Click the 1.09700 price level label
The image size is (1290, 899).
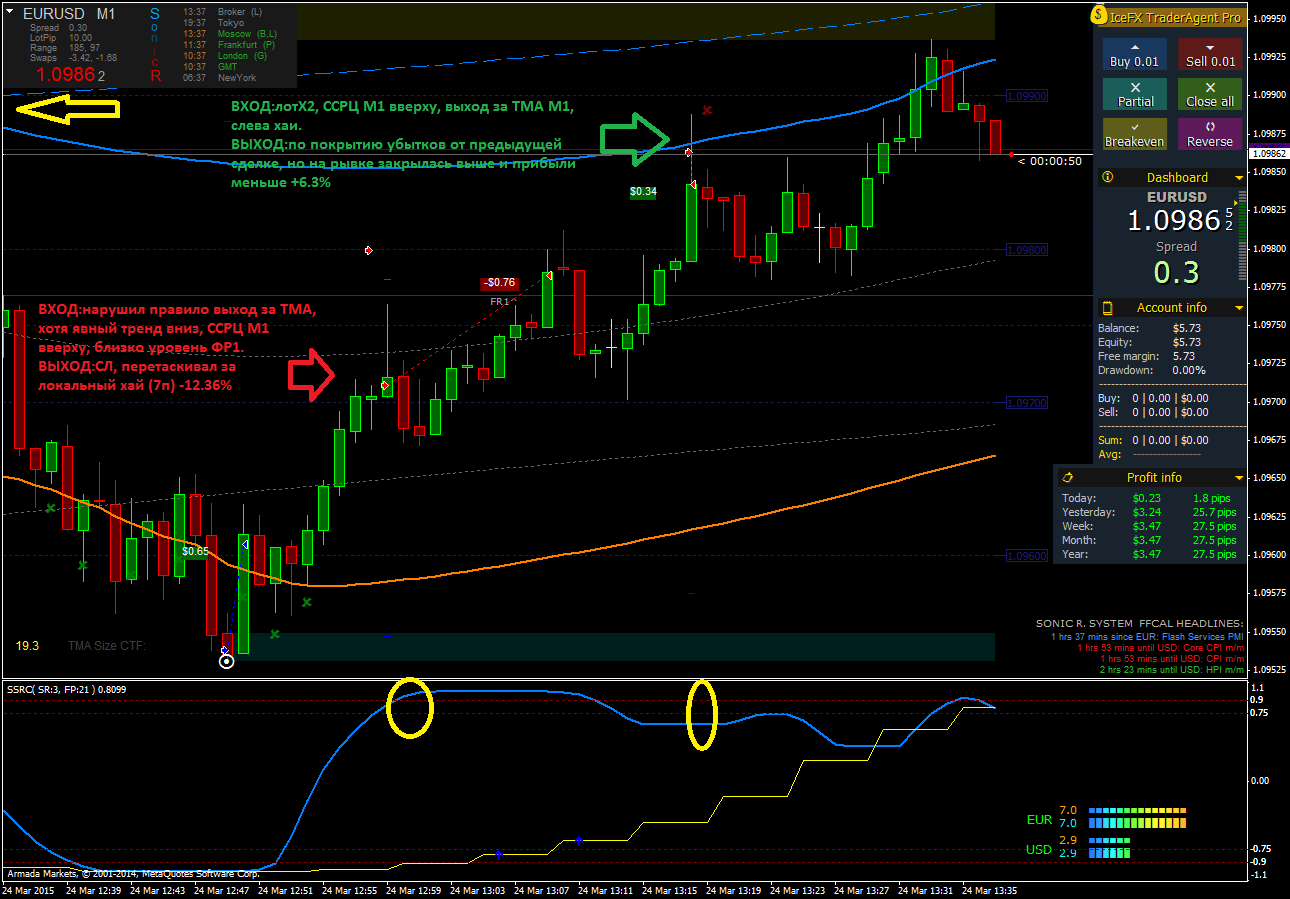pos(1027,402)
